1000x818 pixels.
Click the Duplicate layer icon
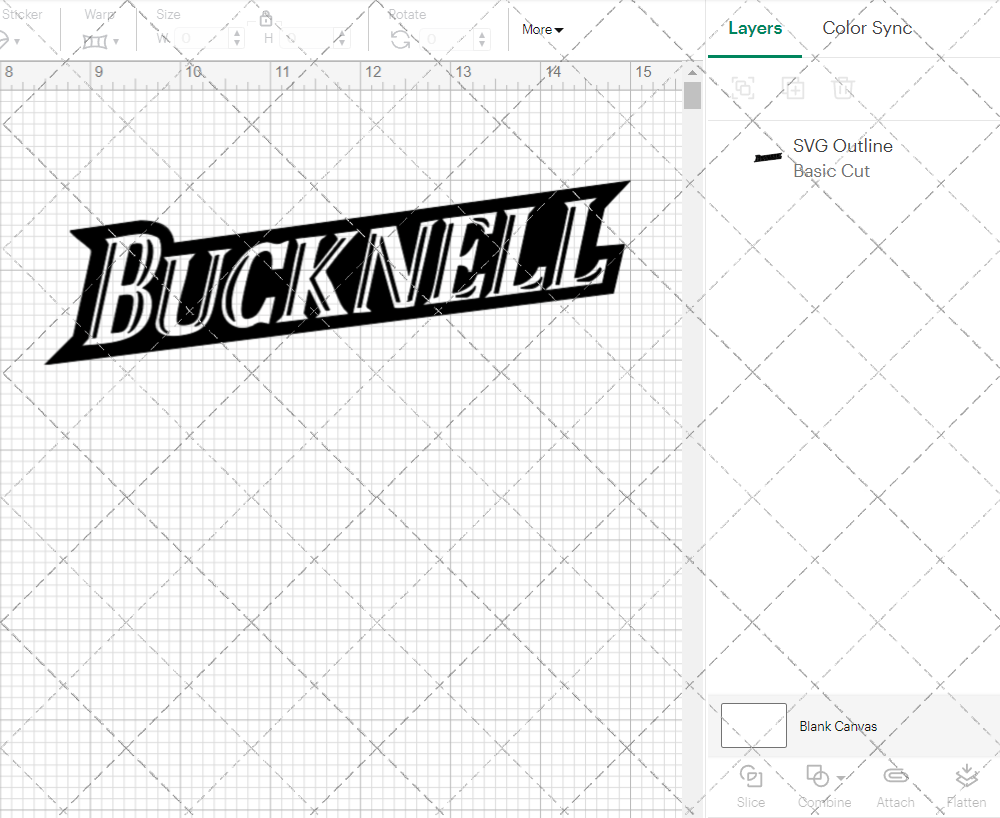[x=793, y=88]
